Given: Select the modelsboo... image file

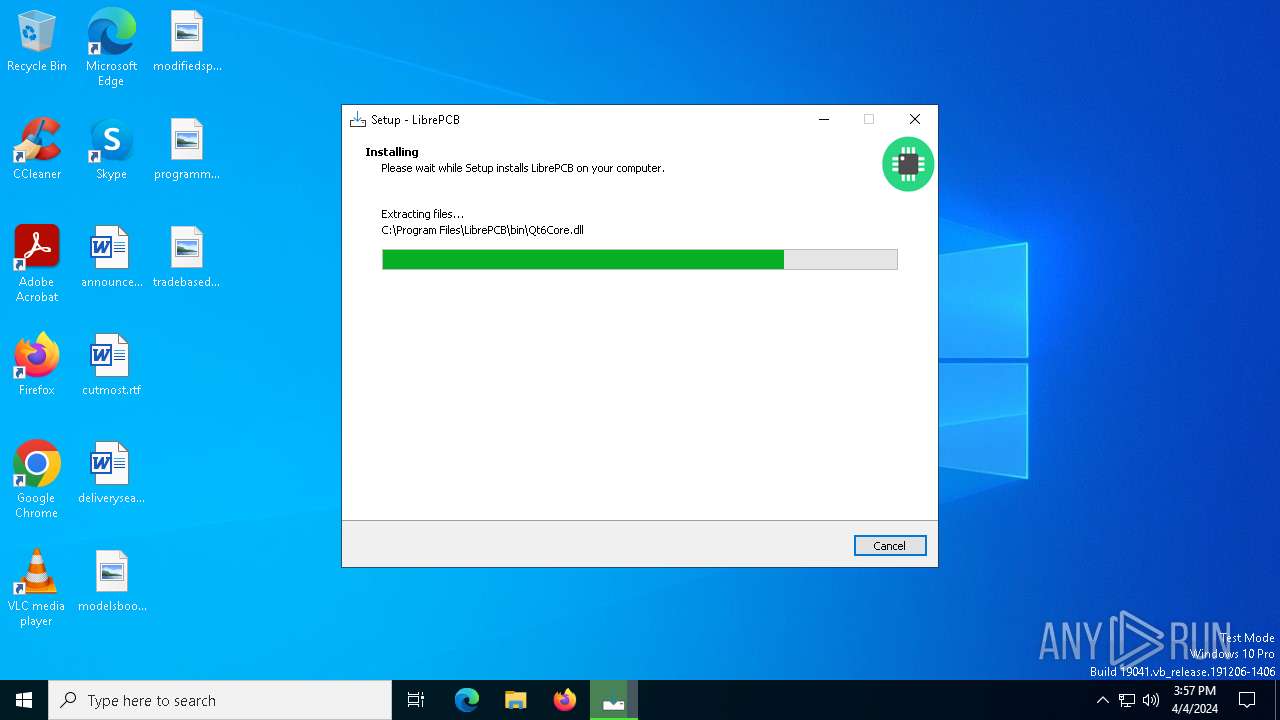Looking at the screenshot, I should (111, 582).
